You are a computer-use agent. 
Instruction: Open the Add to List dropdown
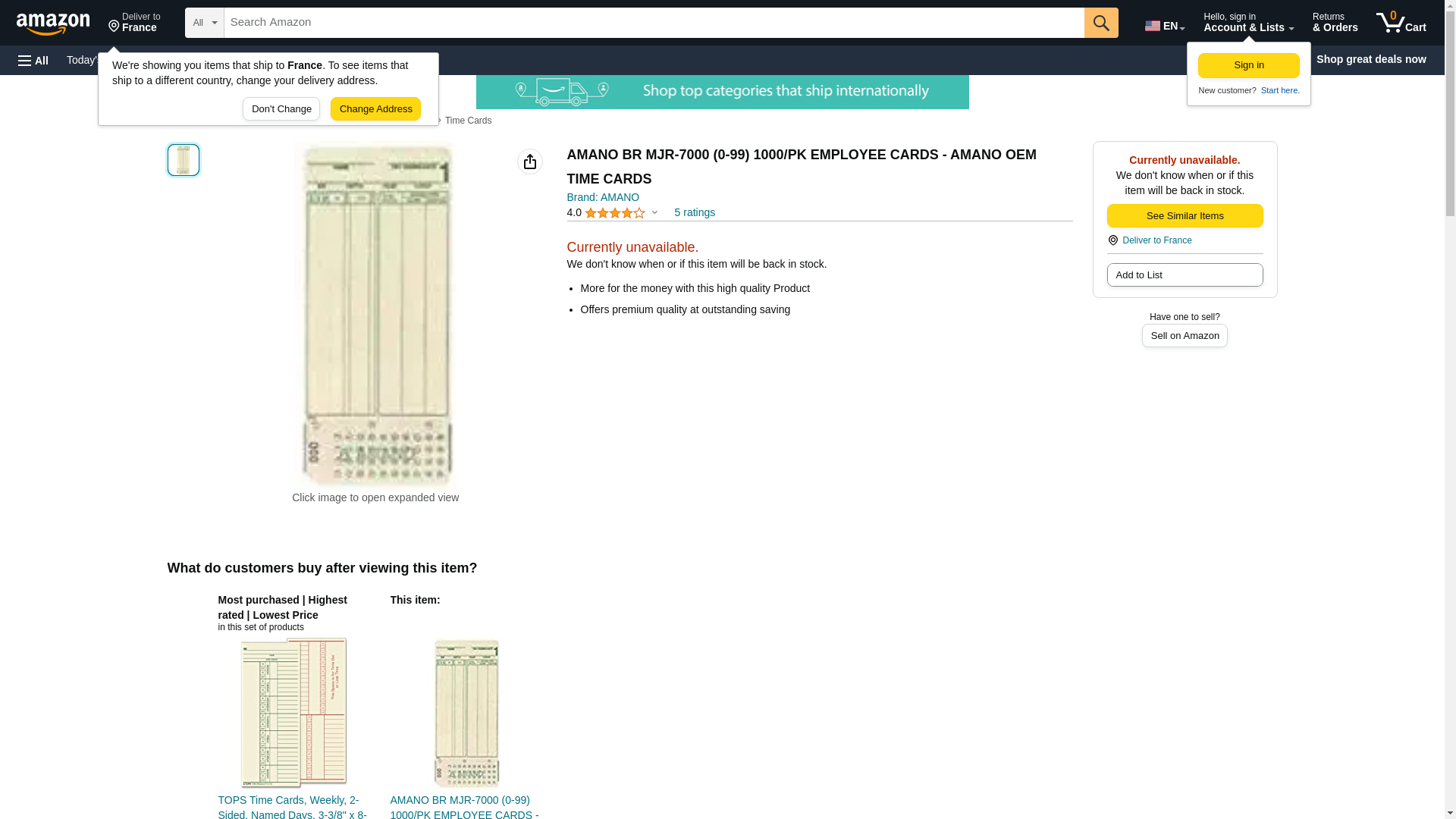point(1184,275)
